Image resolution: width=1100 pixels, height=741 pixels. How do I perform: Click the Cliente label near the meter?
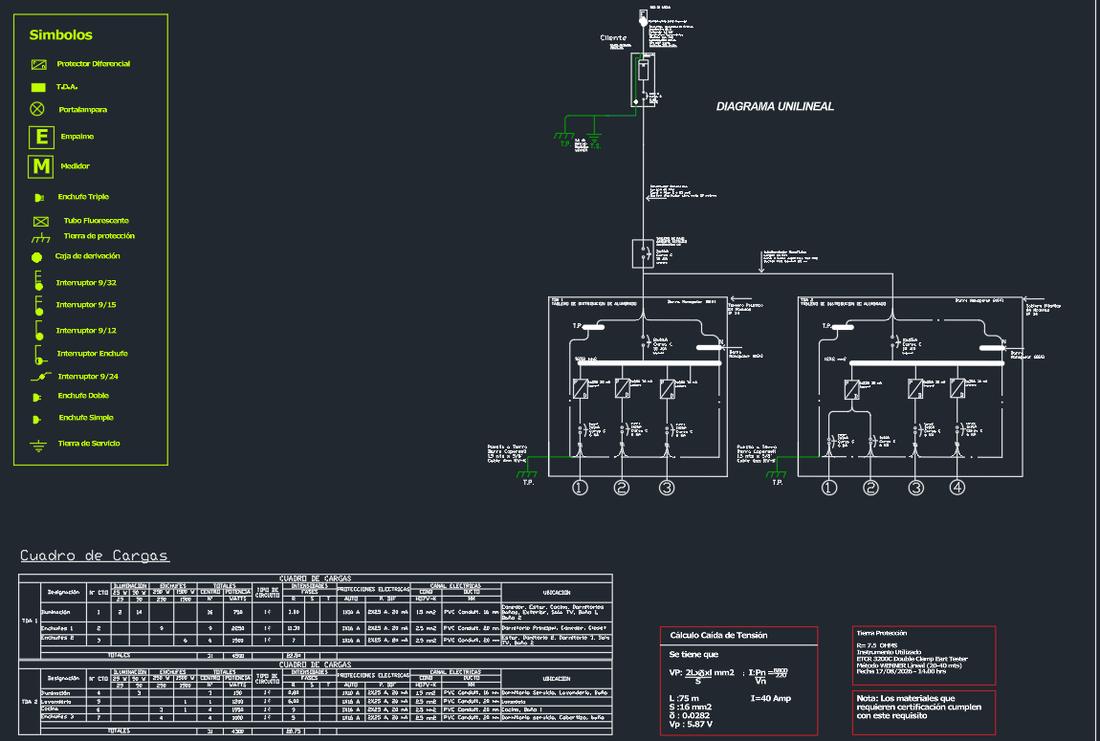613,38
